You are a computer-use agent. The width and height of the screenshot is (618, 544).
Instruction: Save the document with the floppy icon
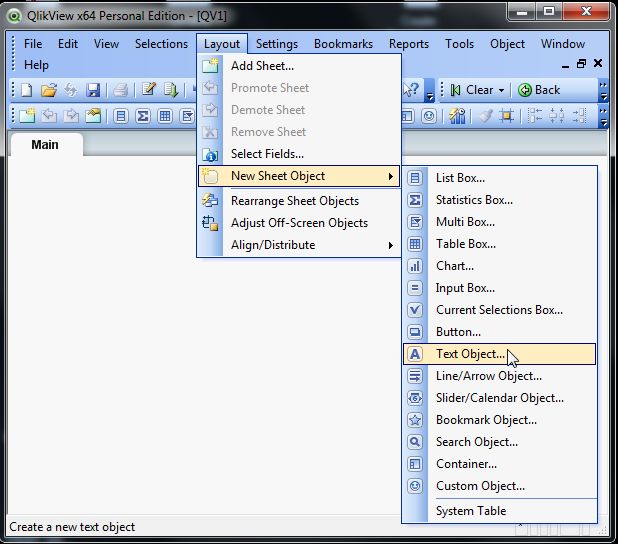(x=93, y=90)
